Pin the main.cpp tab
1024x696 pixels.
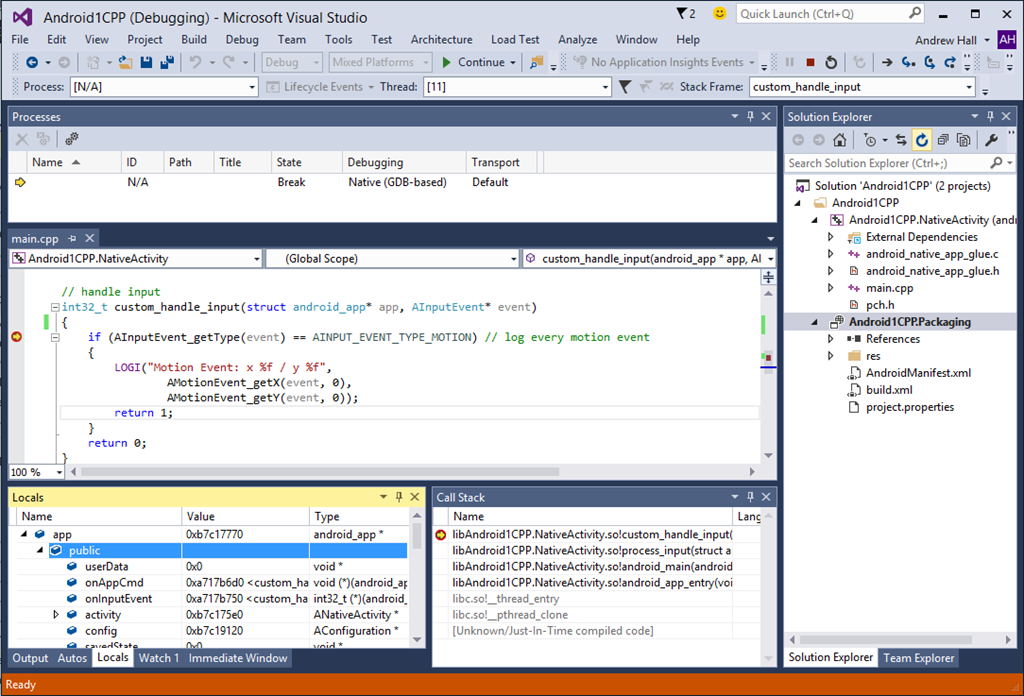tap(72, 238)
